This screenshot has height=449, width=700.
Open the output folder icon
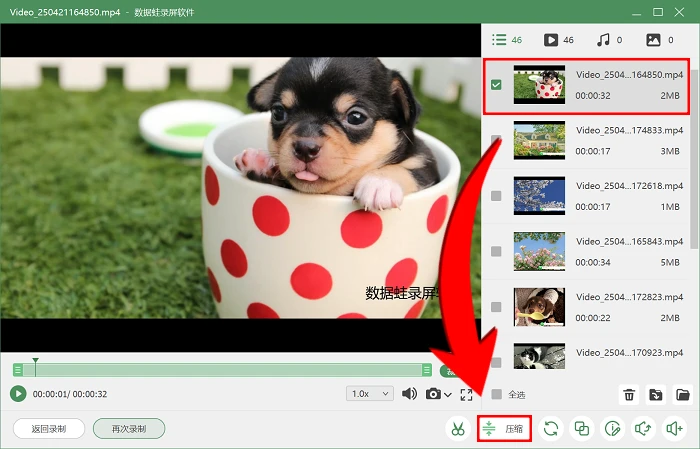[x=683, y=395]
